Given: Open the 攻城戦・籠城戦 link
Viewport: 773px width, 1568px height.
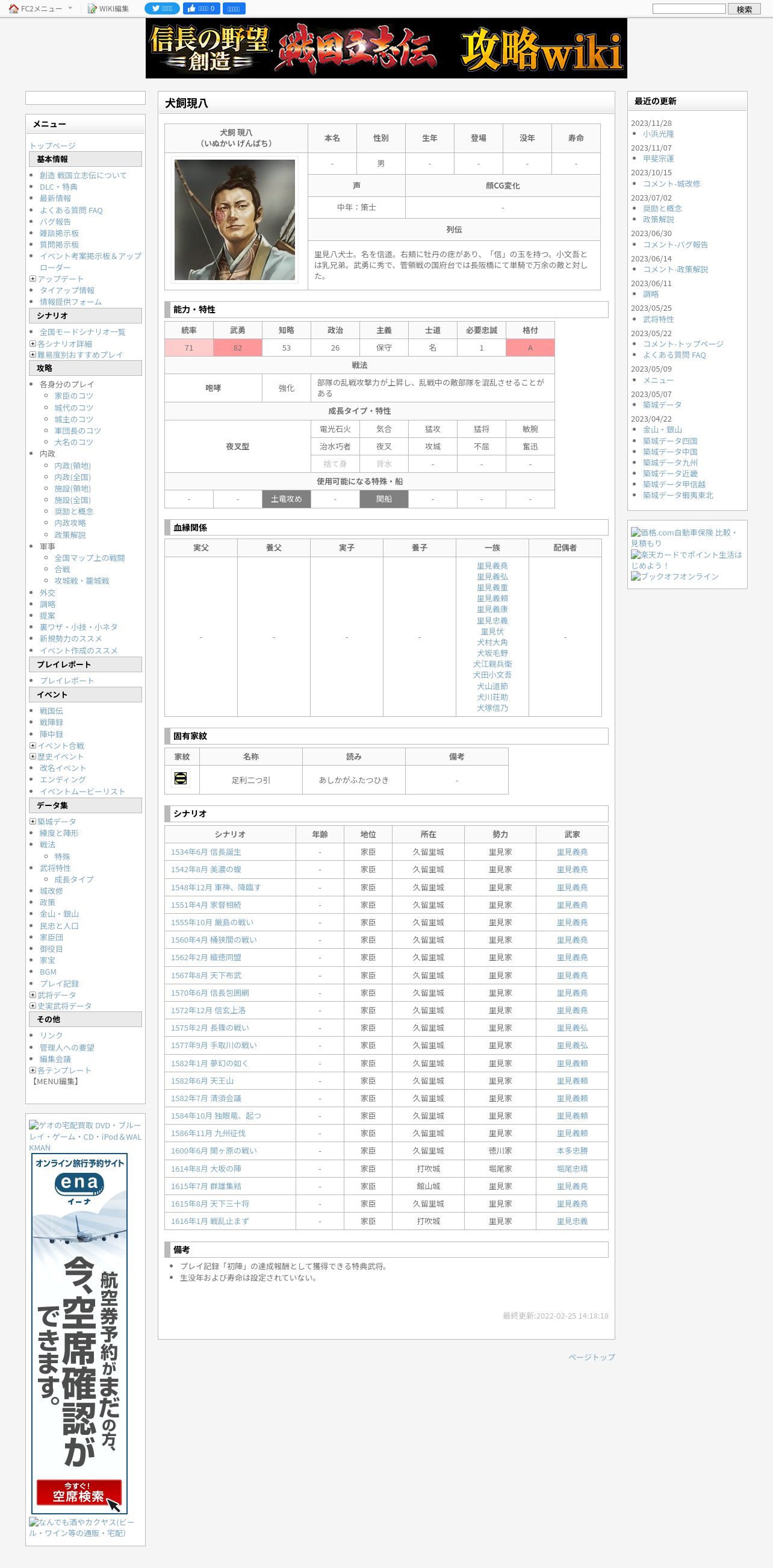Looking at the screenshot, I should point(82,581).
